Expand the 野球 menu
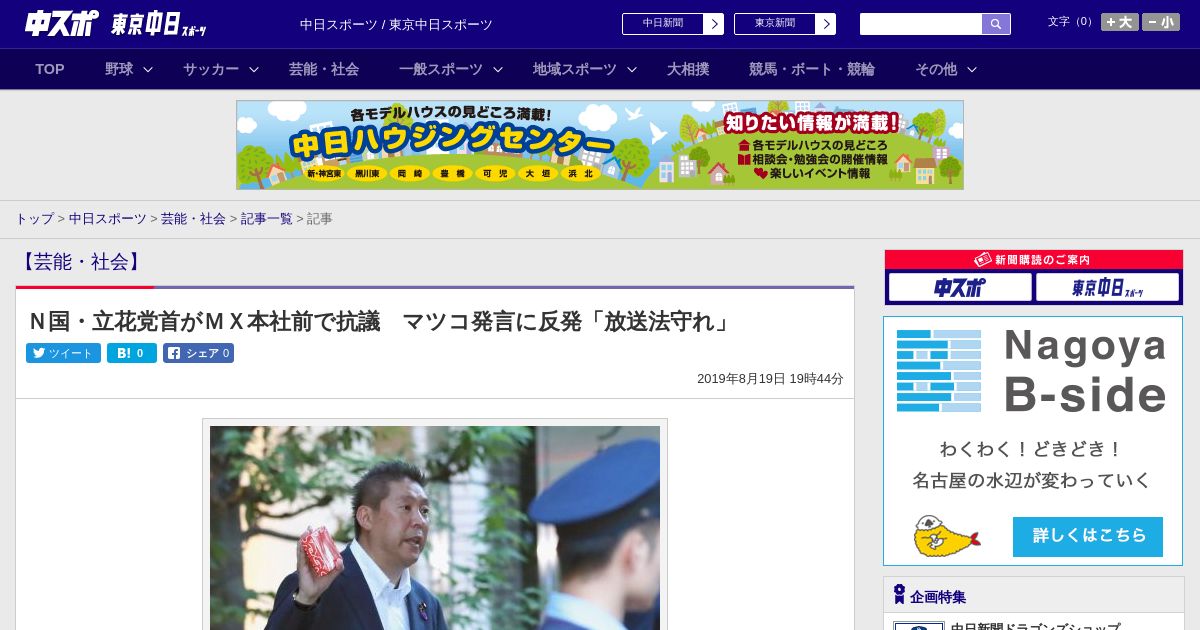1200x630 pixels. click(x=129, y=69)
